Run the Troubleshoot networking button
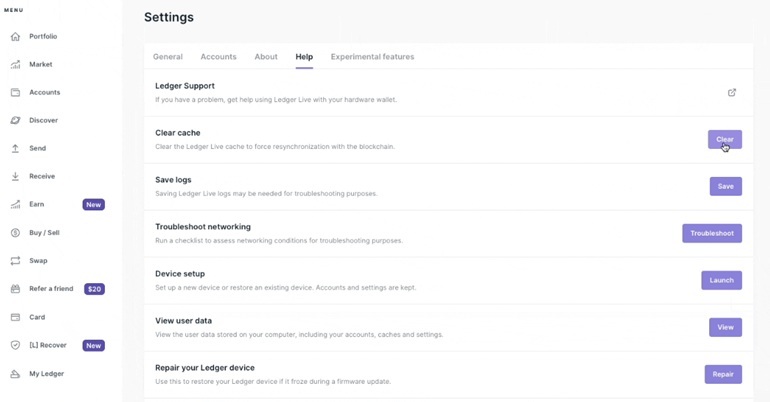This screenshot has height=402, width=770. pos(711,233)
